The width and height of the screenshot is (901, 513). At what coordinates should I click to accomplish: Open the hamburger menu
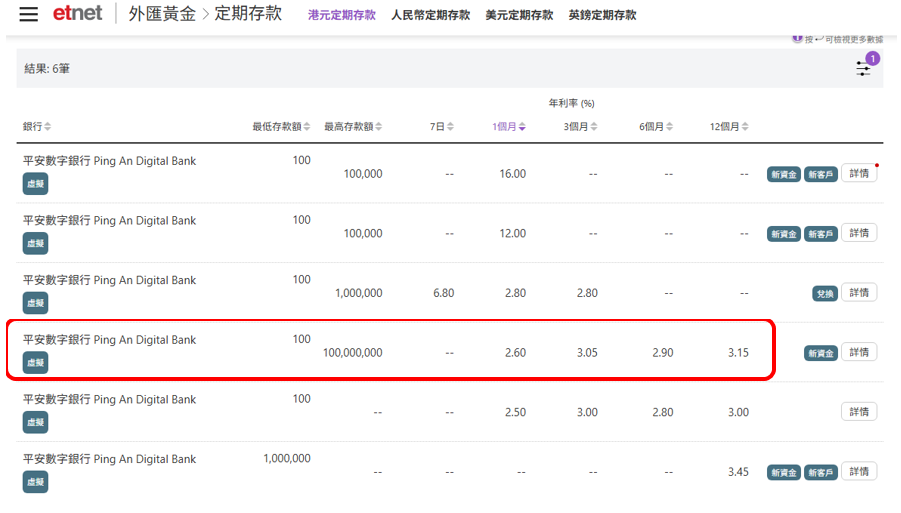pos(28,14)
